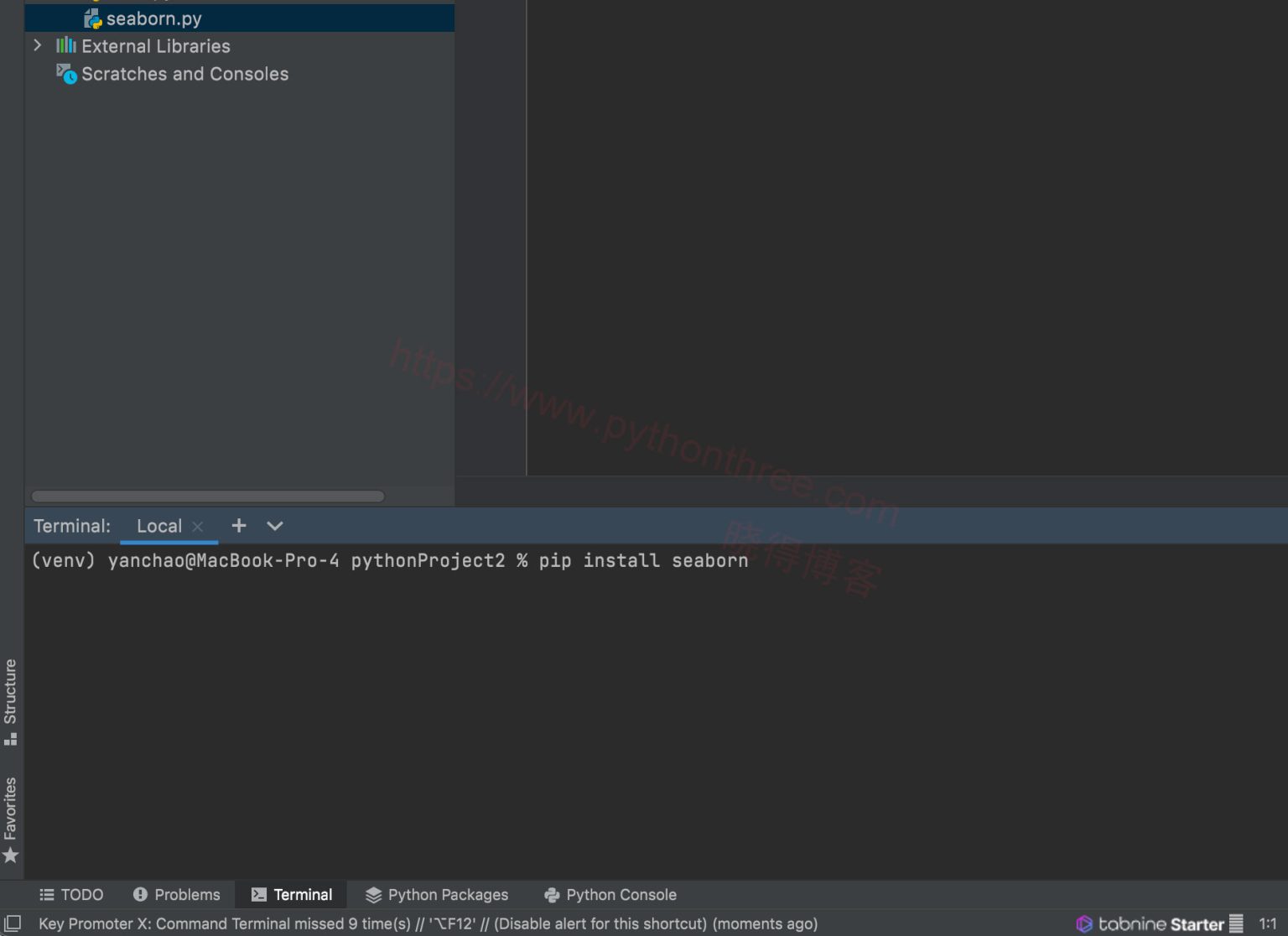
Task: Click the 1:1 cursor position indicator
Action: coord(1267,923)
